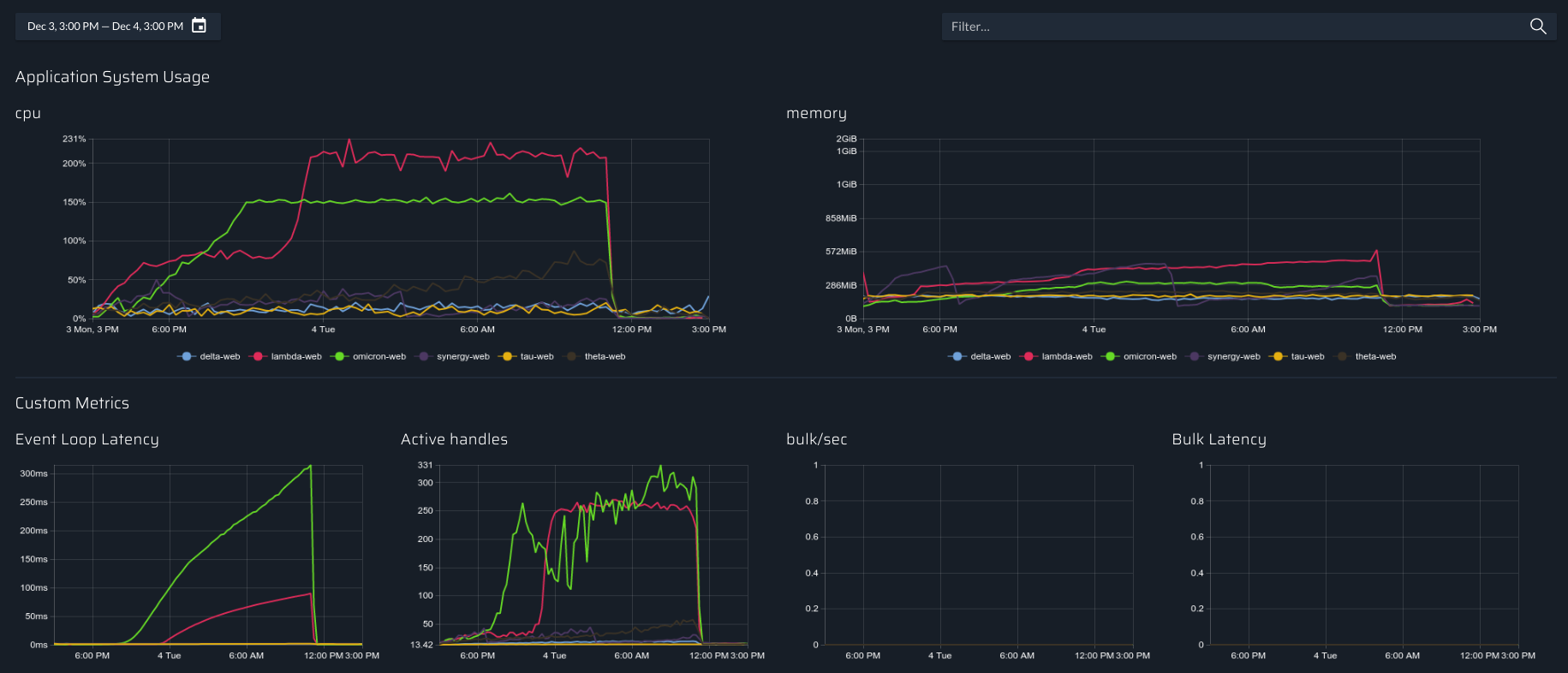The height and width of the screenshot is (673, 1568).
Task: Click the synergy-web purple marker in the cpu legend
Action: click(x=423, y=356)
